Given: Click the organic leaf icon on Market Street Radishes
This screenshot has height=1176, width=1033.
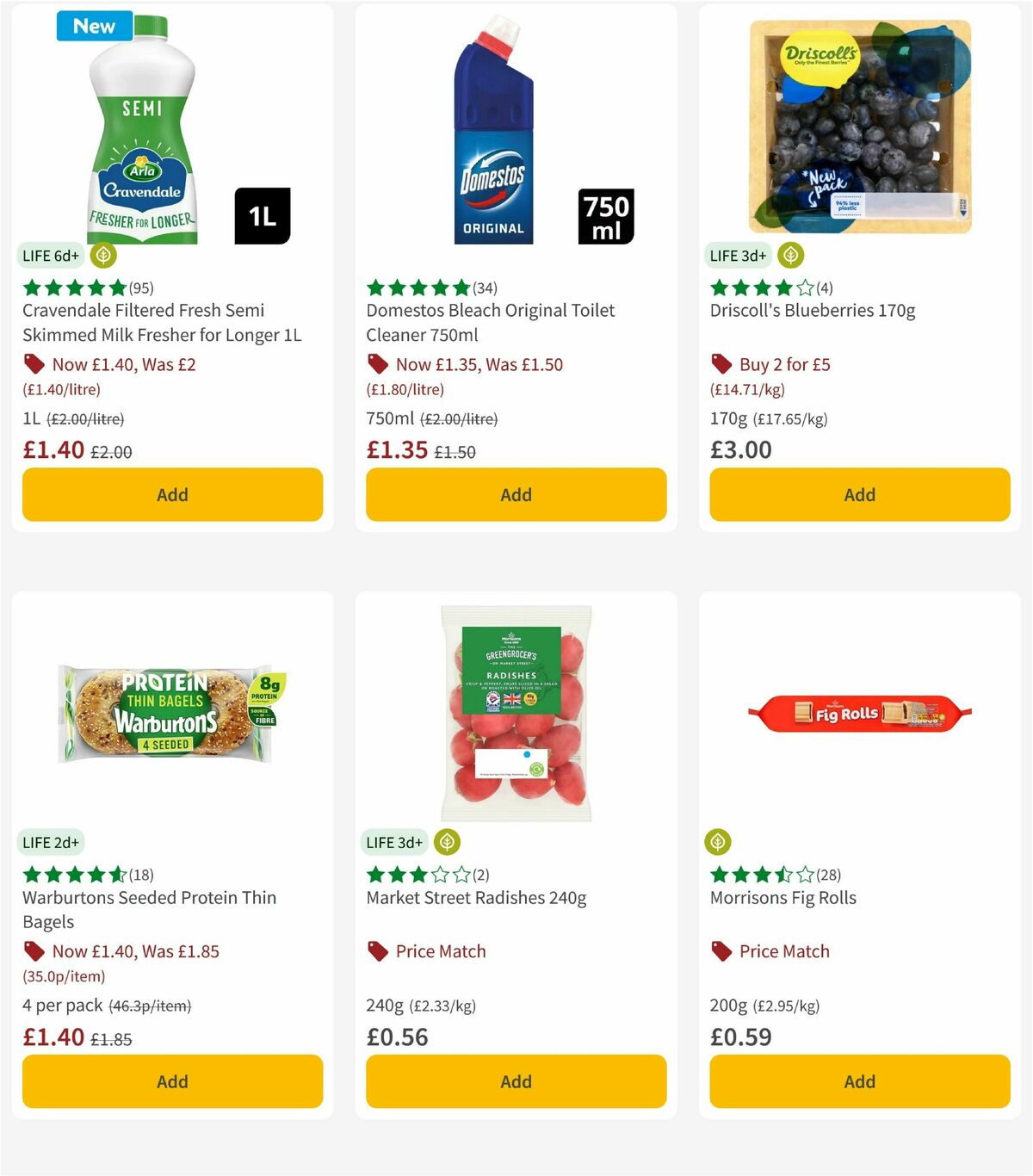Looking at the screenshot, I should (x=446, y=842).
